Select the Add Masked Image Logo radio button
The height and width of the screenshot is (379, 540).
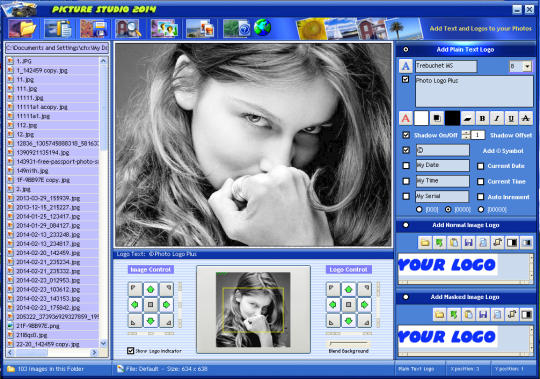[x=406, y=297]
